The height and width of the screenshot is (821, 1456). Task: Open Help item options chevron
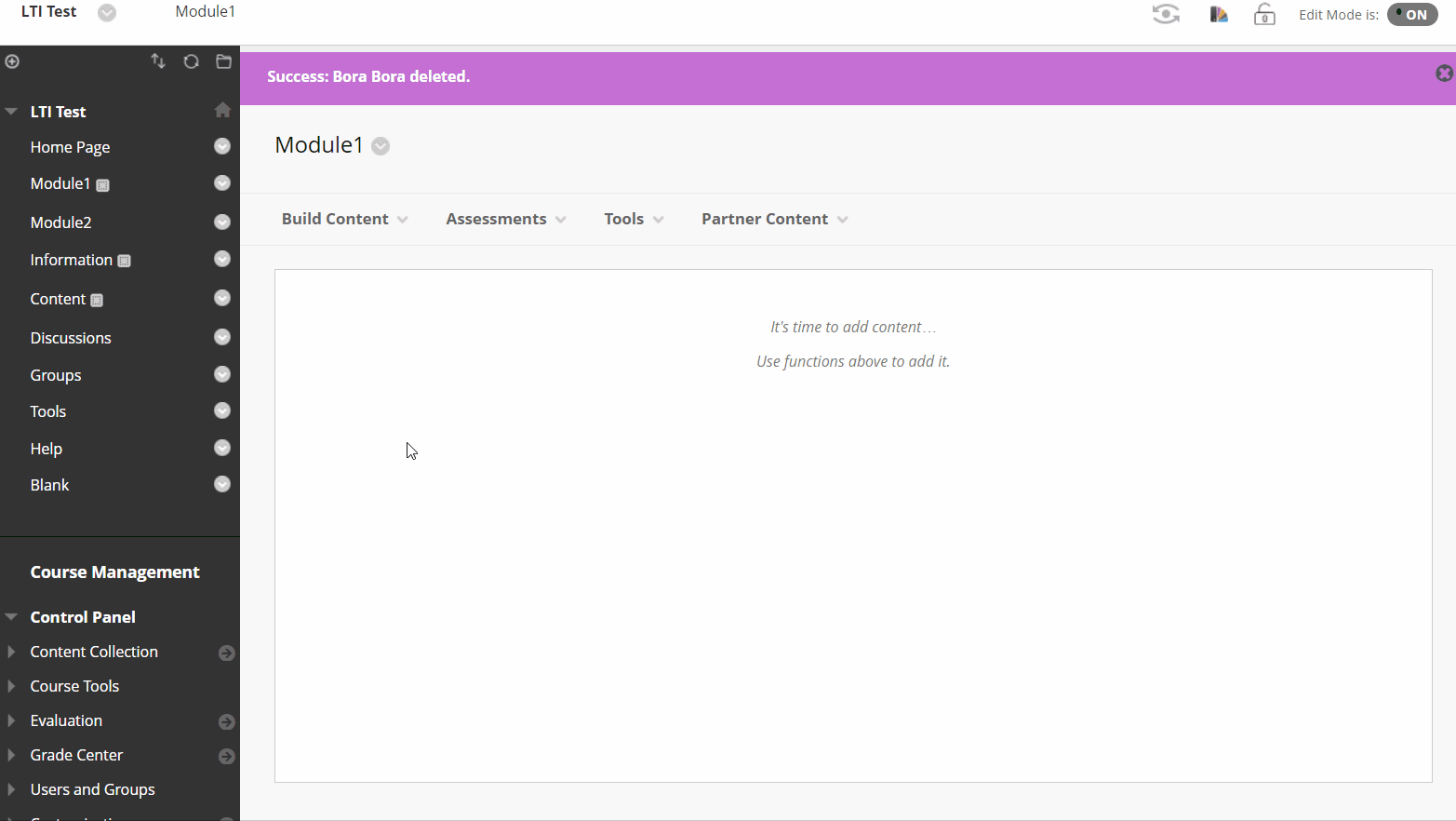(222, 448)
